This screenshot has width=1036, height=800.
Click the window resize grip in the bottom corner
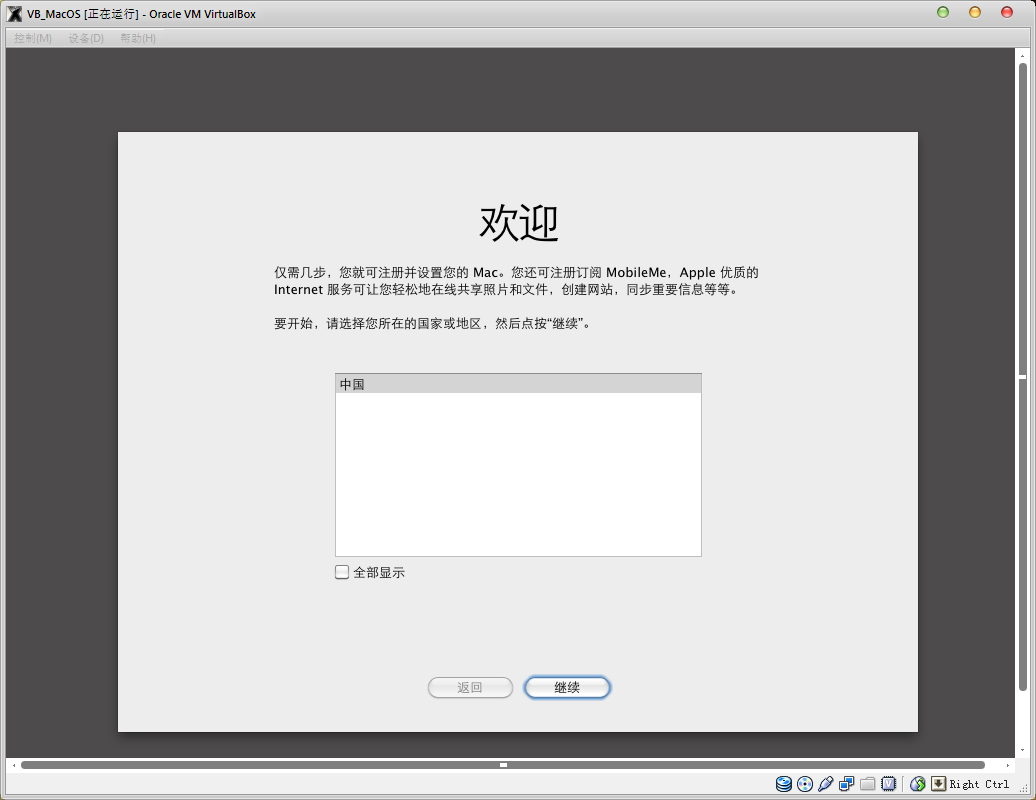1023,788
